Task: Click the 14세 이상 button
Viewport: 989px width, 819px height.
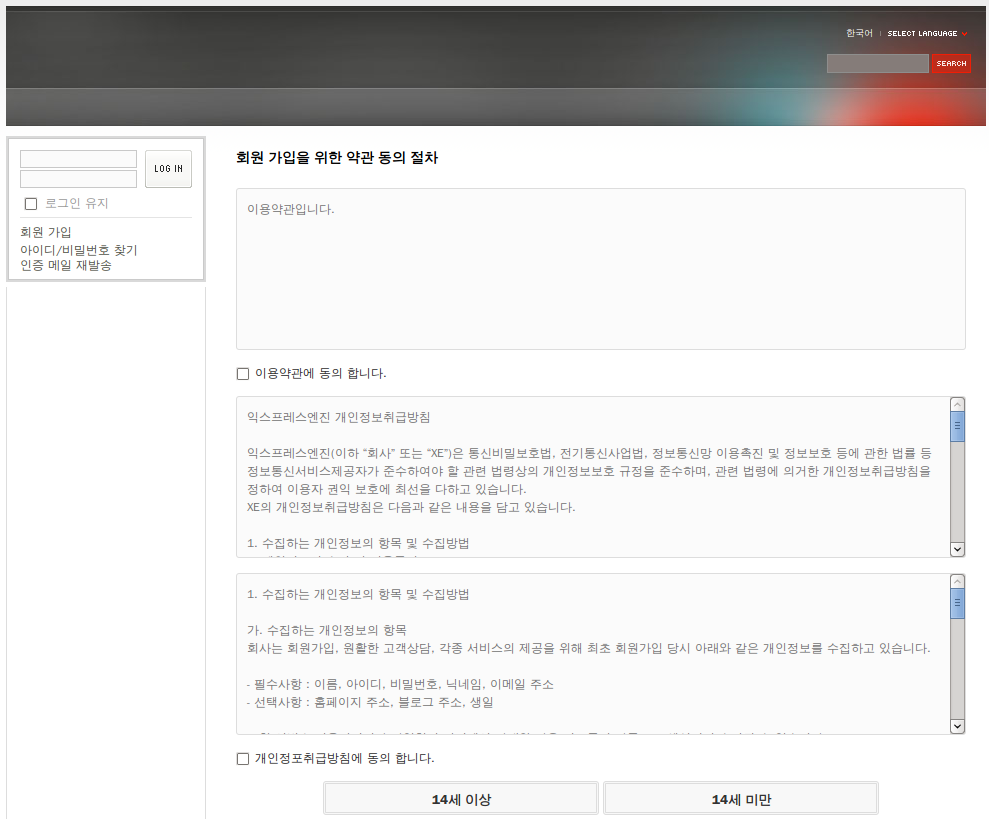Action: [x=461, y=799]
